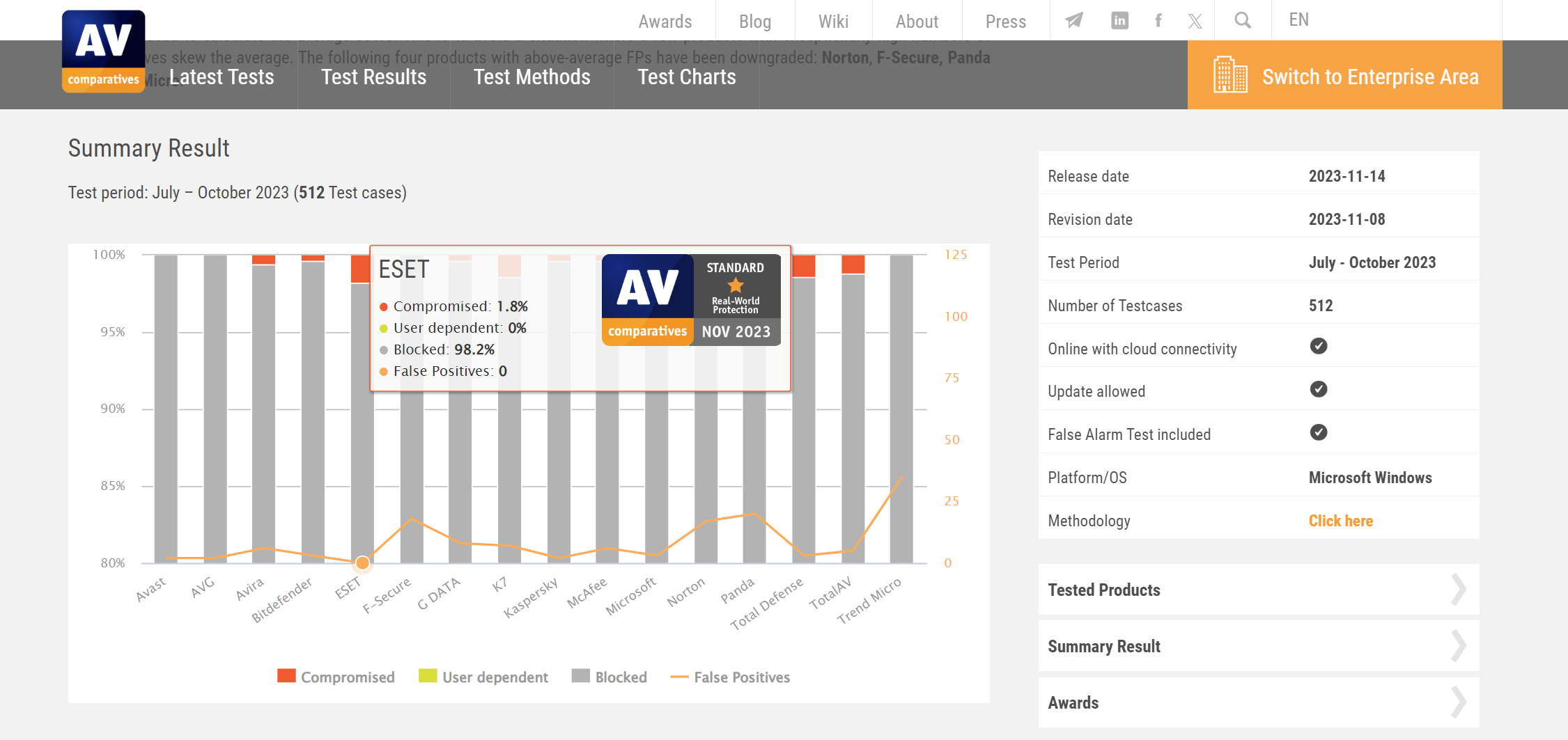Toggle False Positives series in legend
The height and width of the screenshot is (740, 1568).
tap(730, 677)
